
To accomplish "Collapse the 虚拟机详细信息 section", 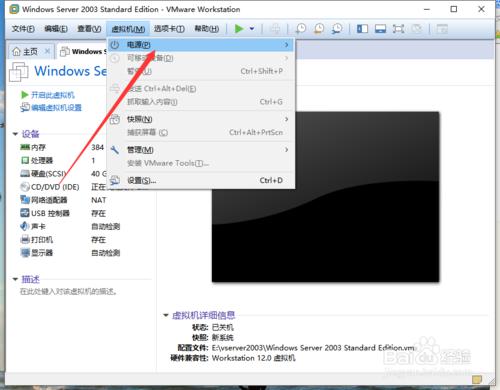I will pos(166,315).
